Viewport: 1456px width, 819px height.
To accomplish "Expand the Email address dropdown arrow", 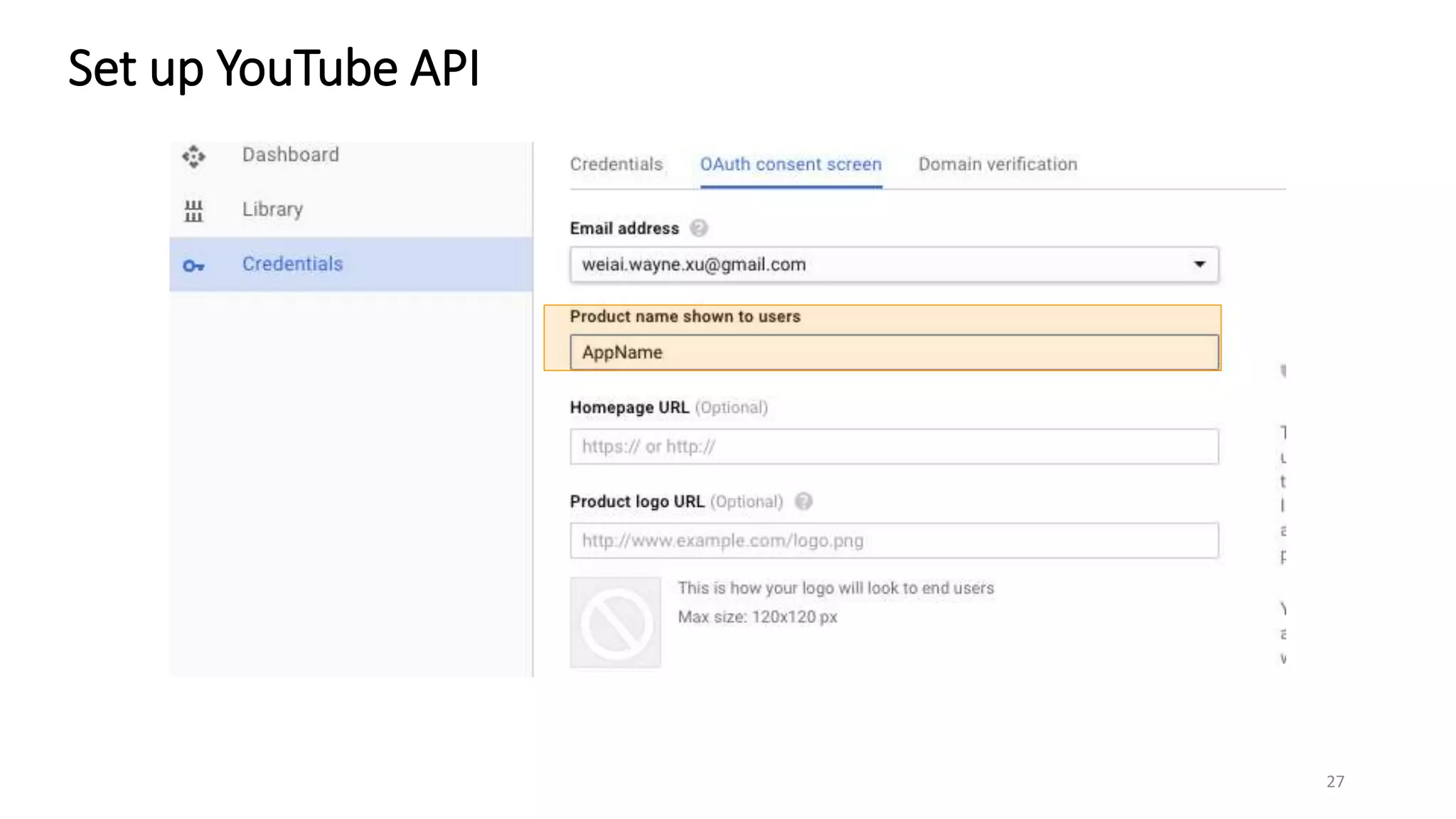I will (x=1199, y=264).
